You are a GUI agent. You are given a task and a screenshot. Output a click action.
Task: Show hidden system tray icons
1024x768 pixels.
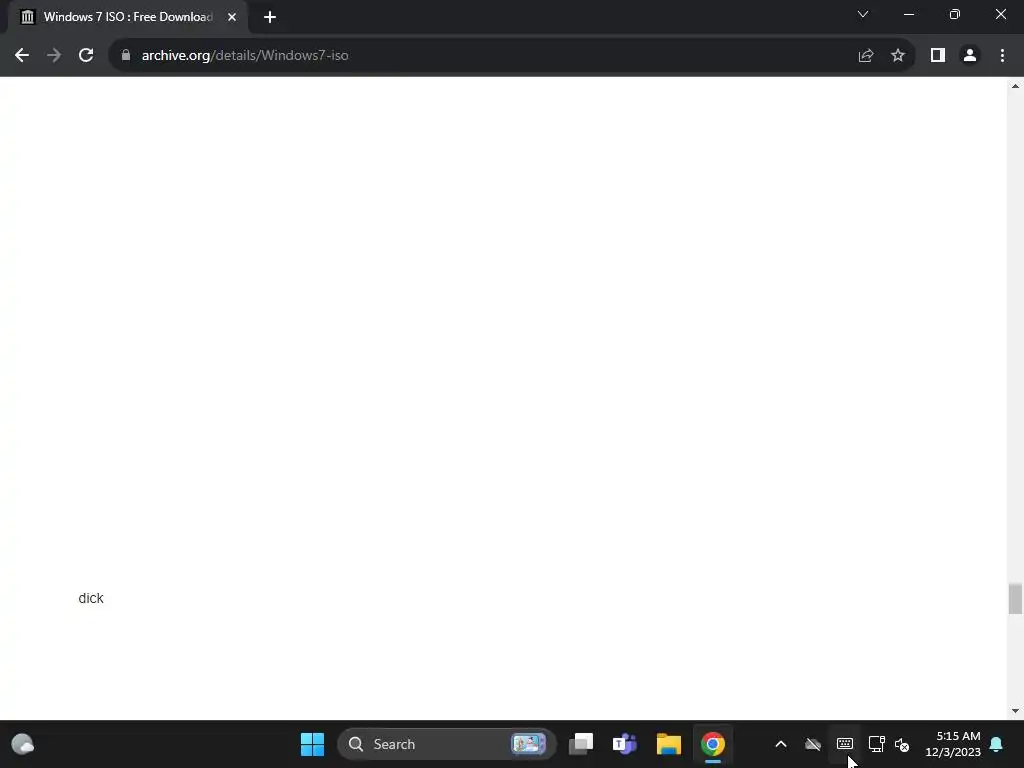[x=780, y=744]
